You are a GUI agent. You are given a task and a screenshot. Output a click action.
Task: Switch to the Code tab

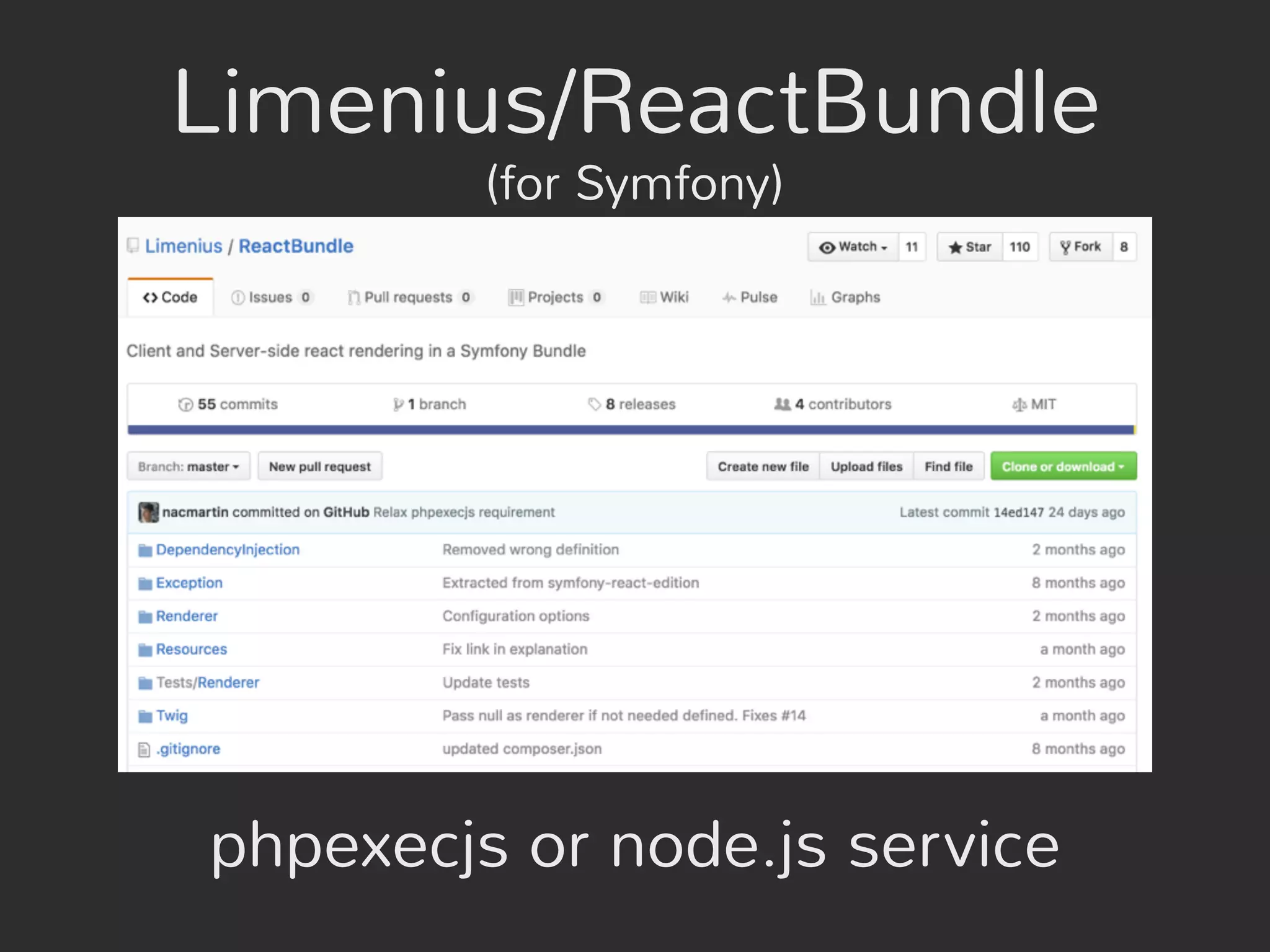click(x=170, y=297)
